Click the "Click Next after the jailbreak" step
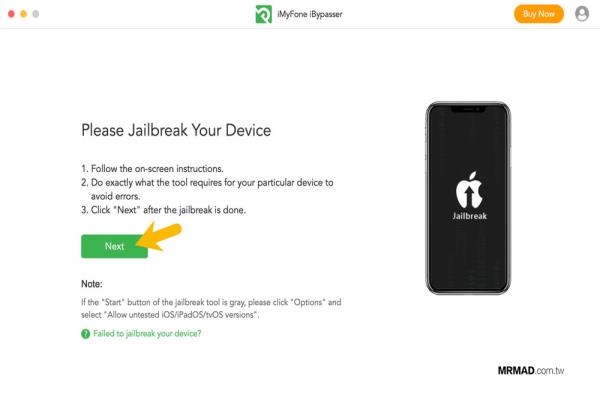600x400 pixels. click(x=163, y=210)
